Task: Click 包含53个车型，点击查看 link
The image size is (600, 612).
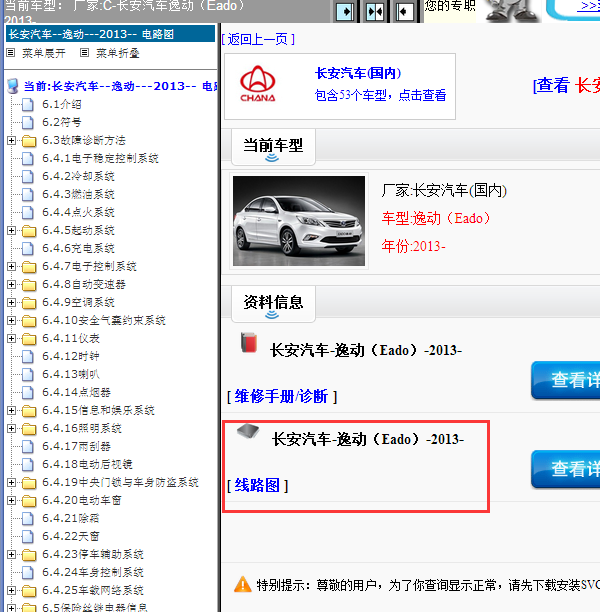Action: 380,95
